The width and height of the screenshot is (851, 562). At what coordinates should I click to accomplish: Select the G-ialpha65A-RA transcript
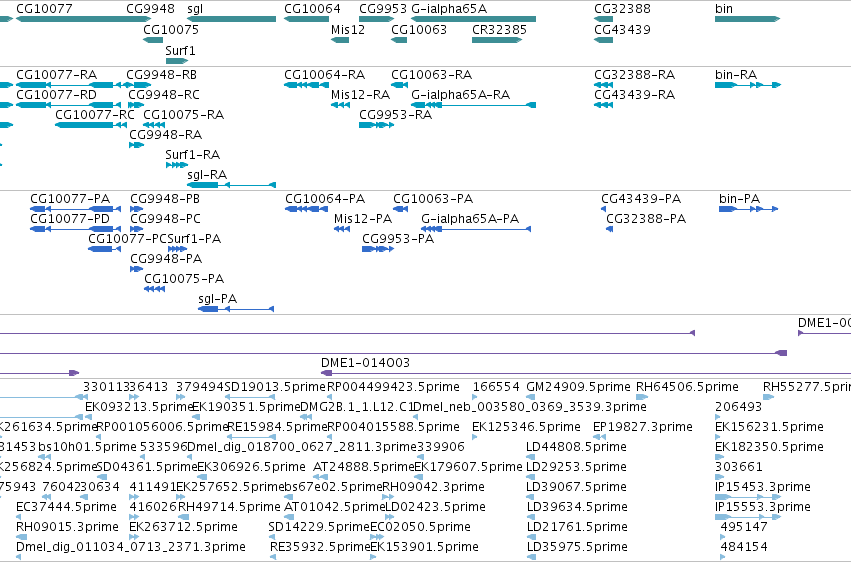coord(474,105)
